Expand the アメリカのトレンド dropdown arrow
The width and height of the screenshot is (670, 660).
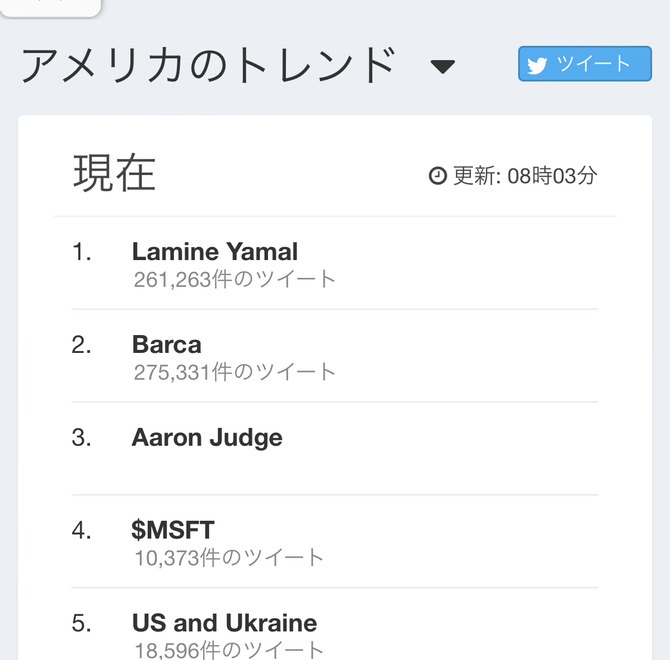(x=443, y=67)
